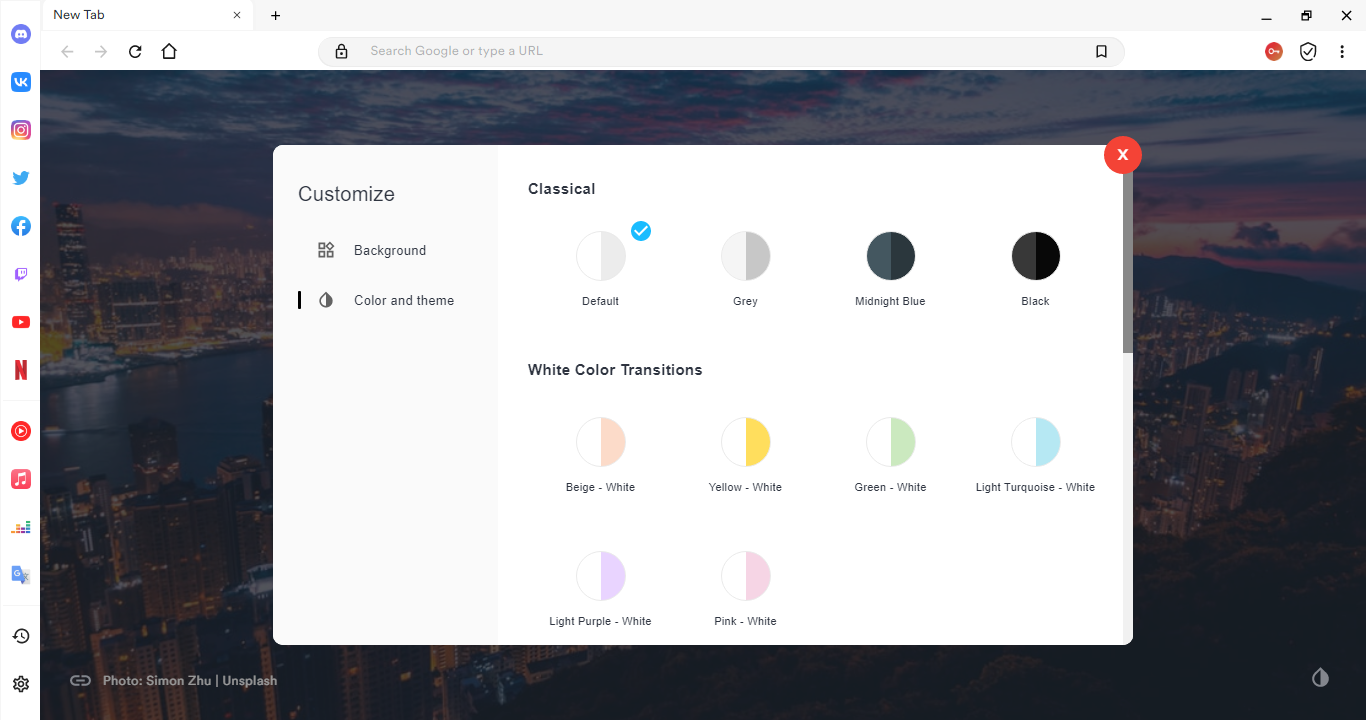Open Apple Music shortcut
The image size is (1366, 720).
click(20, 478)
